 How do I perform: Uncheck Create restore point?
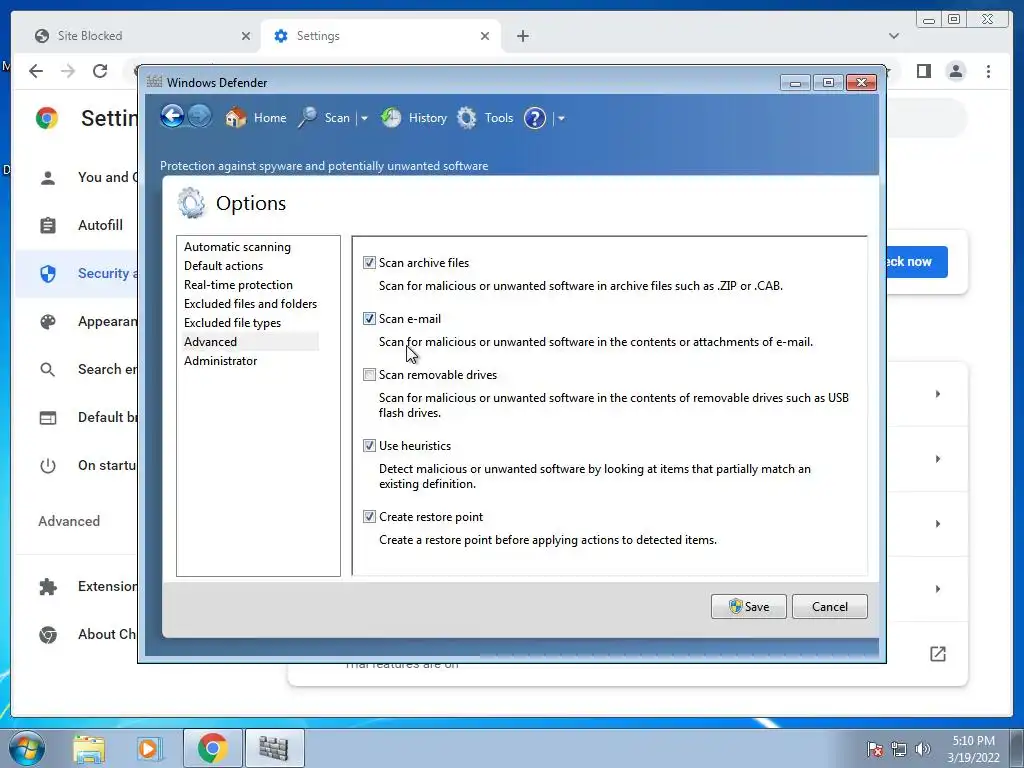[x=370, y=517]
